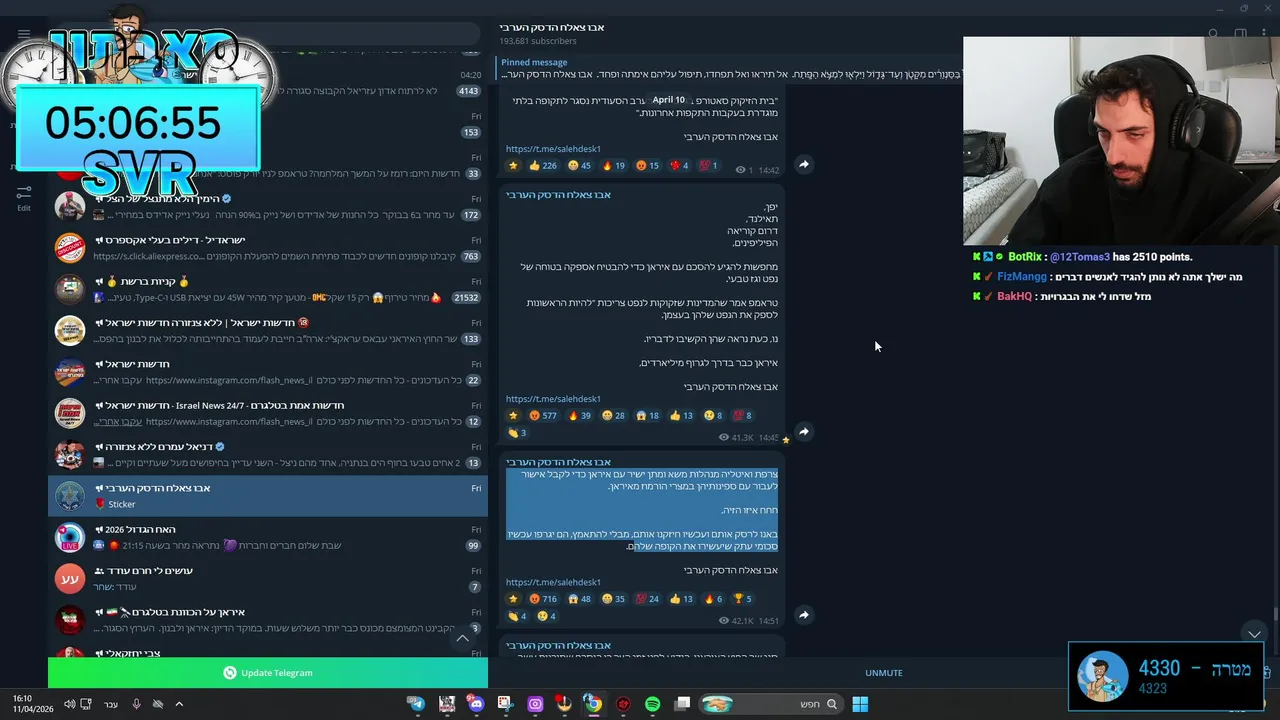Switch input language 'עבר' in tray
1280x720 pixels.
(x=111, y=704)
